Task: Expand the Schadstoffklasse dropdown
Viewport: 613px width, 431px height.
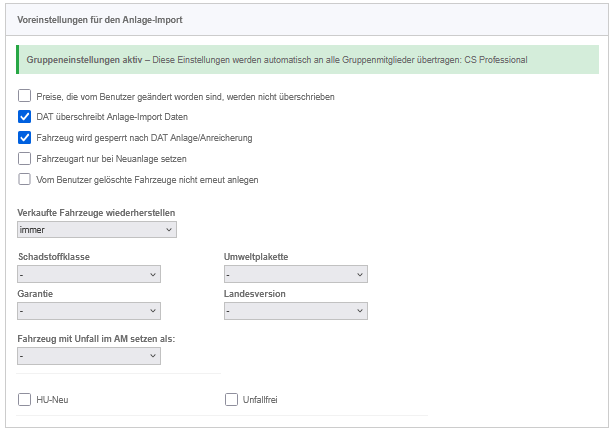Action: click(x=89, y=274)
